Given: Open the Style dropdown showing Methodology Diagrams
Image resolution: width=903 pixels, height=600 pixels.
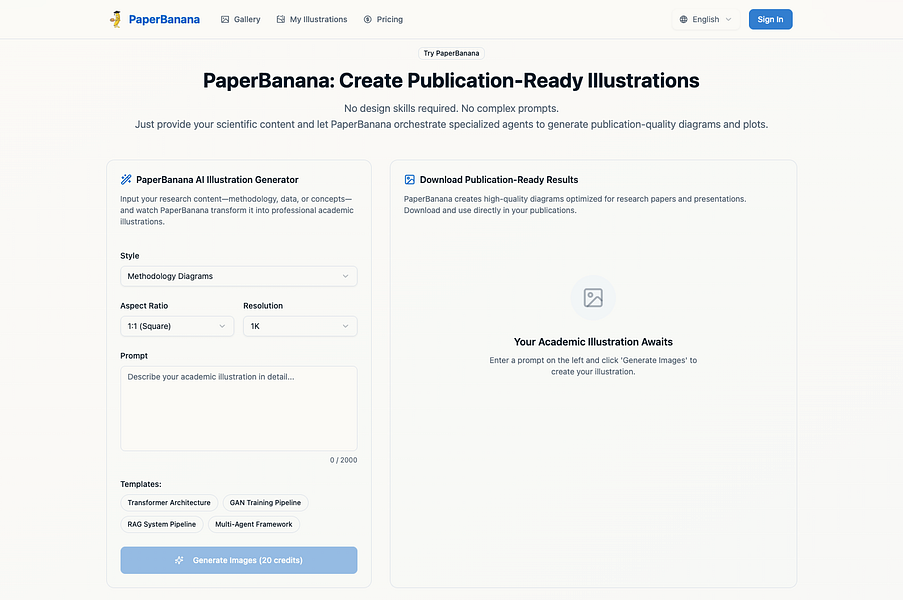Looking at the screenshot, I should coord(238,276).
